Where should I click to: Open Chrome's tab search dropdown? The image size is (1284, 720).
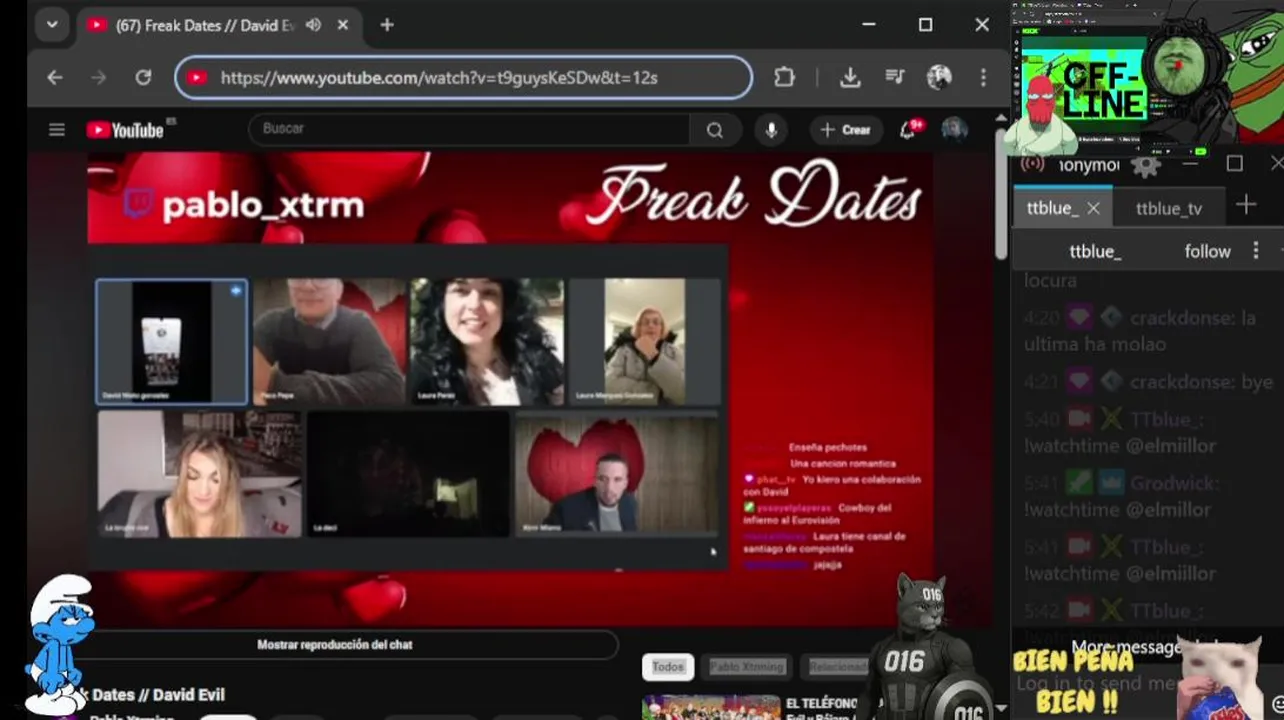point(51,25)
